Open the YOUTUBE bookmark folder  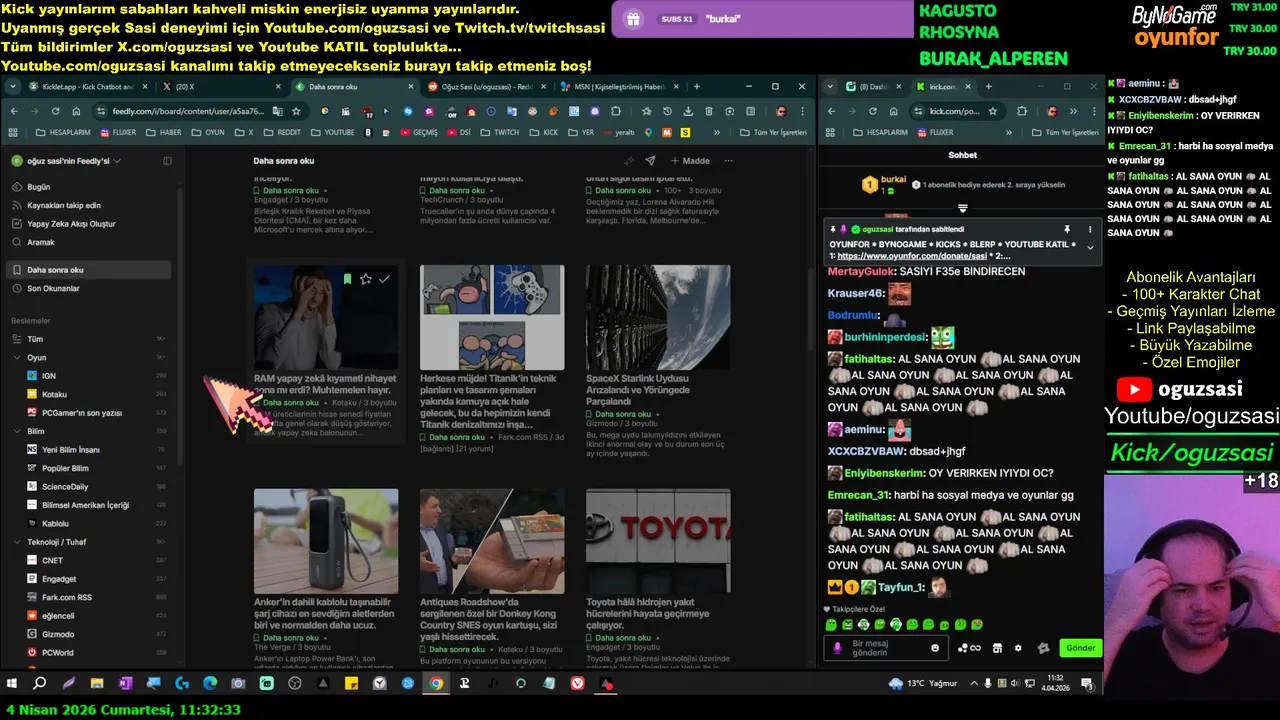coord(333,132)
